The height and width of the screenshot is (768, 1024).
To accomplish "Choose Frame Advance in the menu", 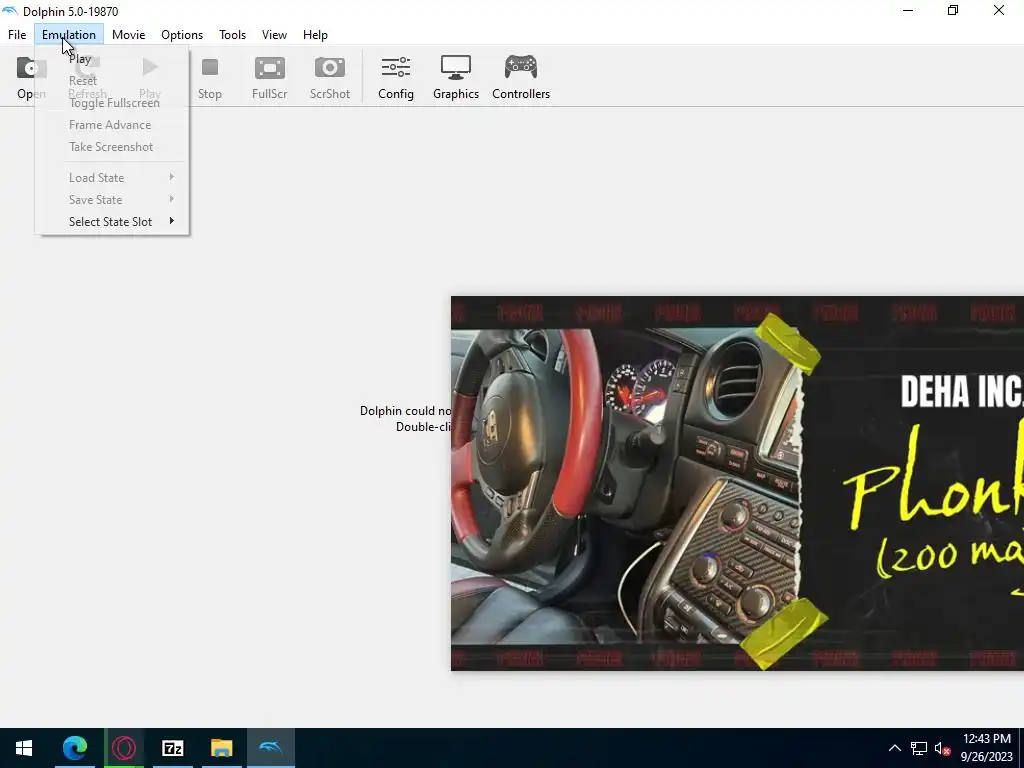I will click(112, 125).
